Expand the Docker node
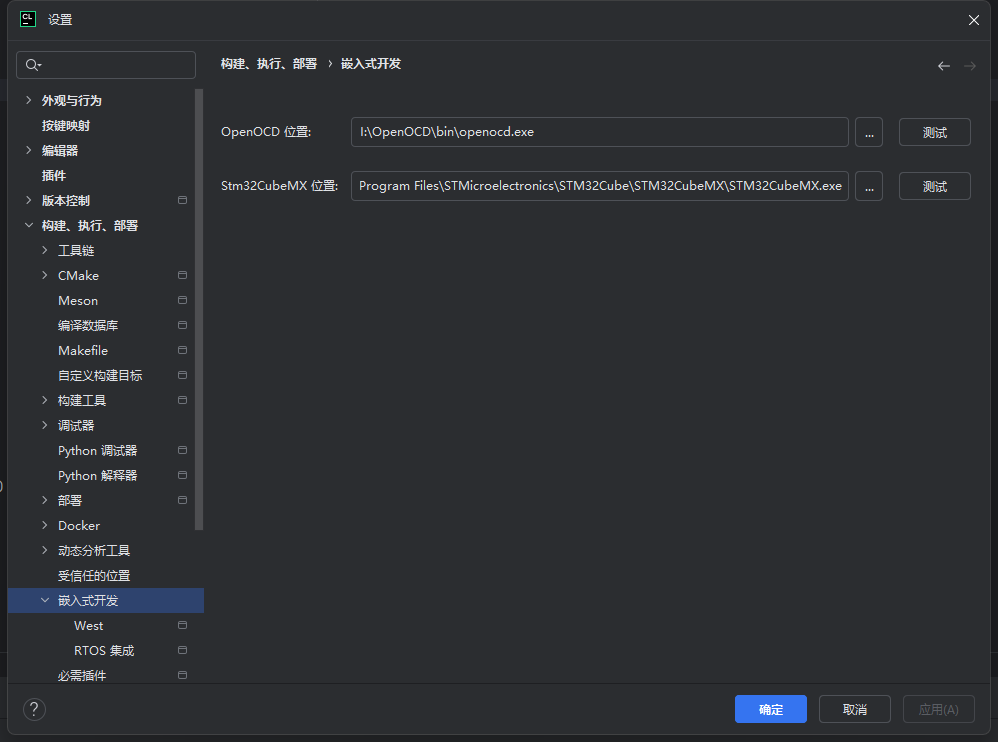The height and width of the screenshot is (742, 998). pyautogui.click(x=45, y=526)
